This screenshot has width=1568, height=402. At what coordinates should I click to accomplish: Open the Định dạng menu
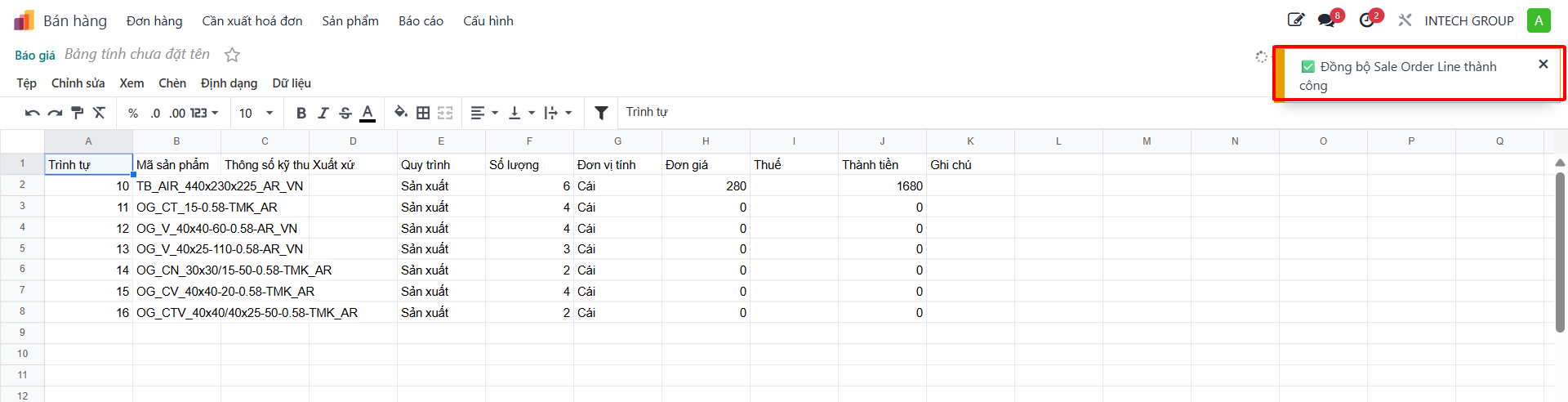(x=229, y=83)
